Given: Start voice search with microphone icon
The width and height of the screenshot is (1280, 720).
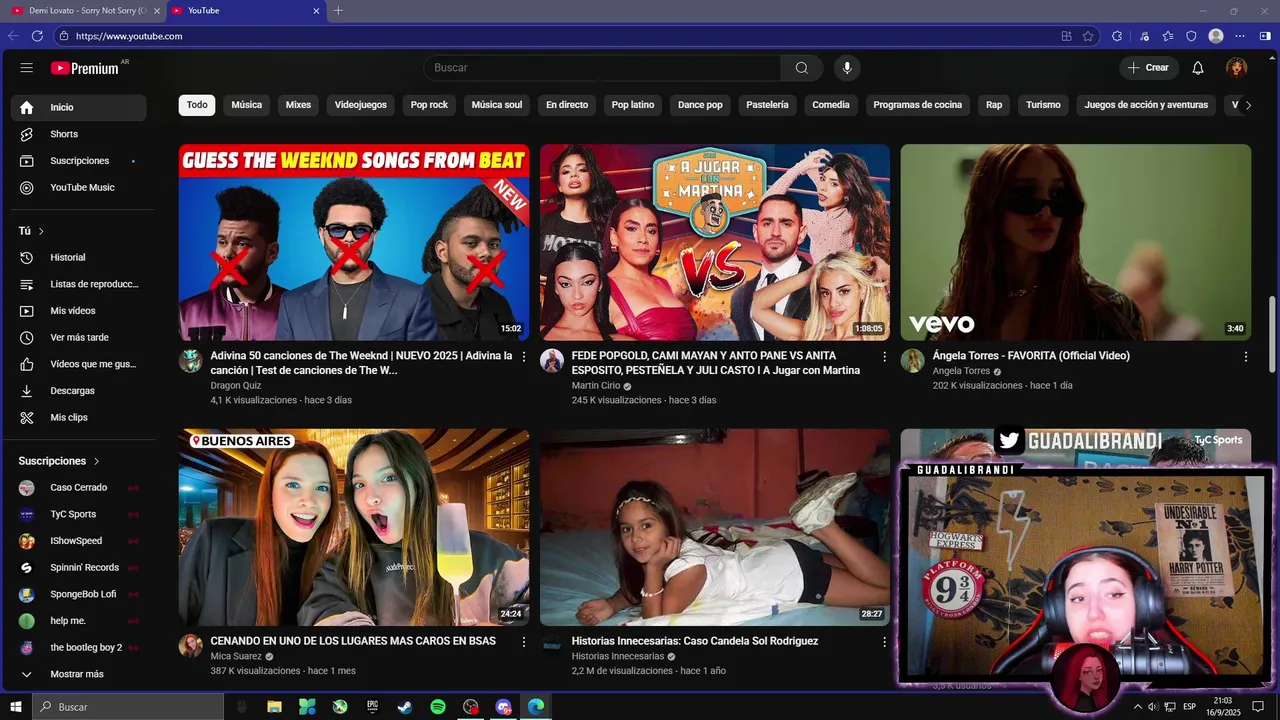Looking at the screenshot, I should 847,68.
